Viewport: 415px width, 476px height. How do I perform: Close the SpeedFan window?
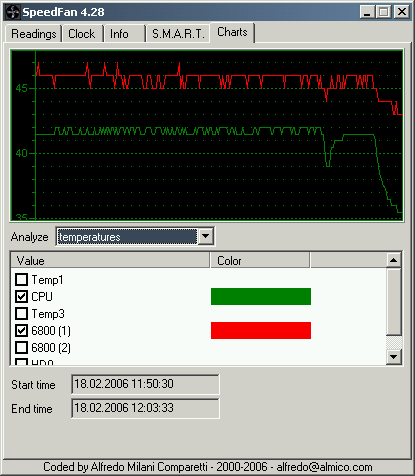[x=402, y=12]
